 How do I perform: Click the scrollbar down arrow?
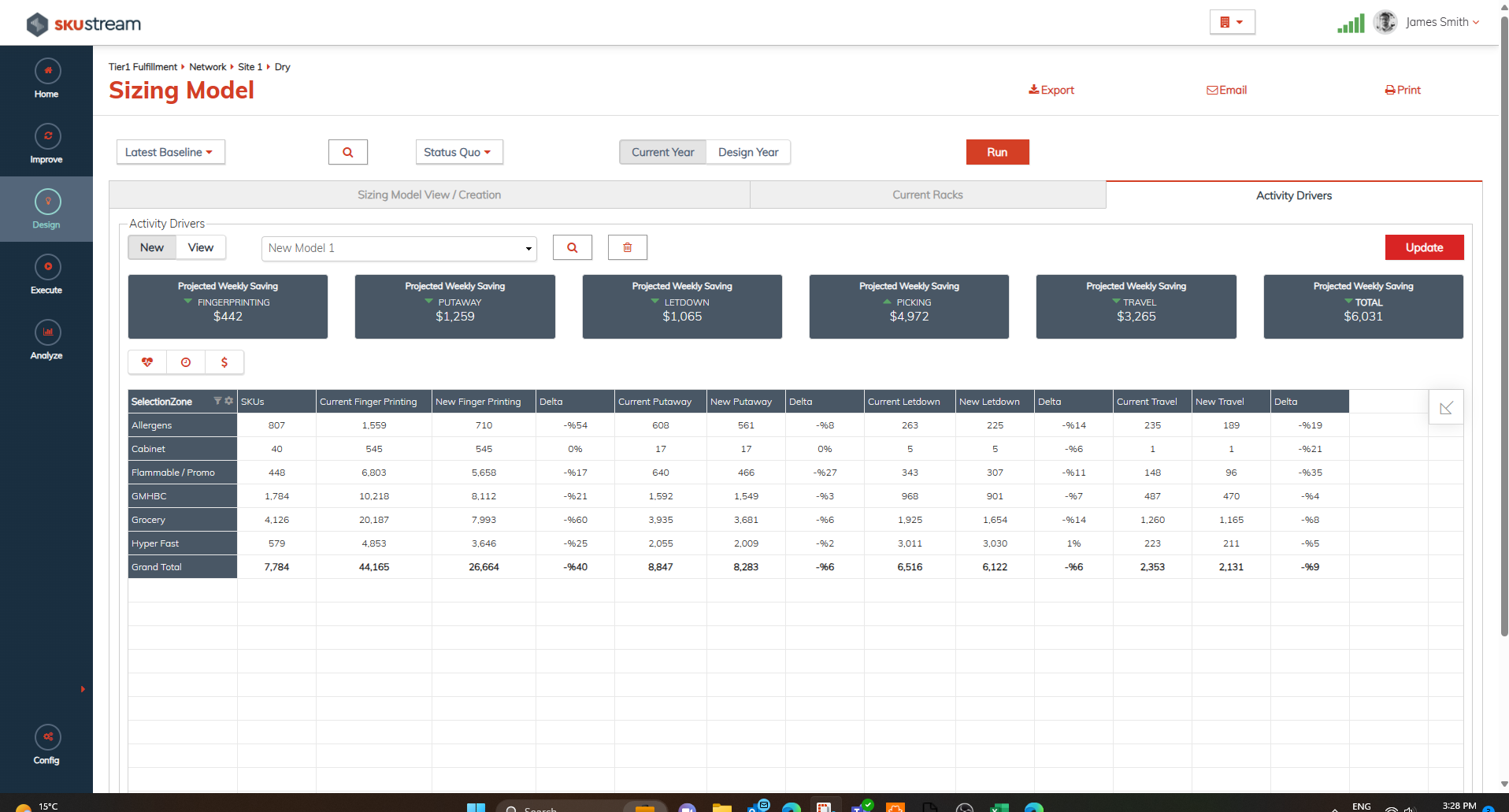(x=1503, y=784)
